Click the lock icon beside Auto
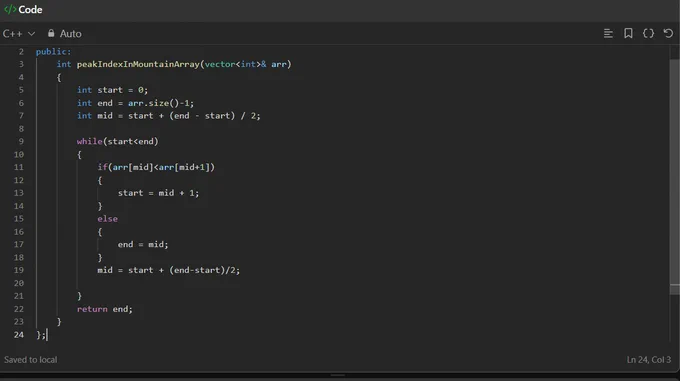 coord(51,33)
